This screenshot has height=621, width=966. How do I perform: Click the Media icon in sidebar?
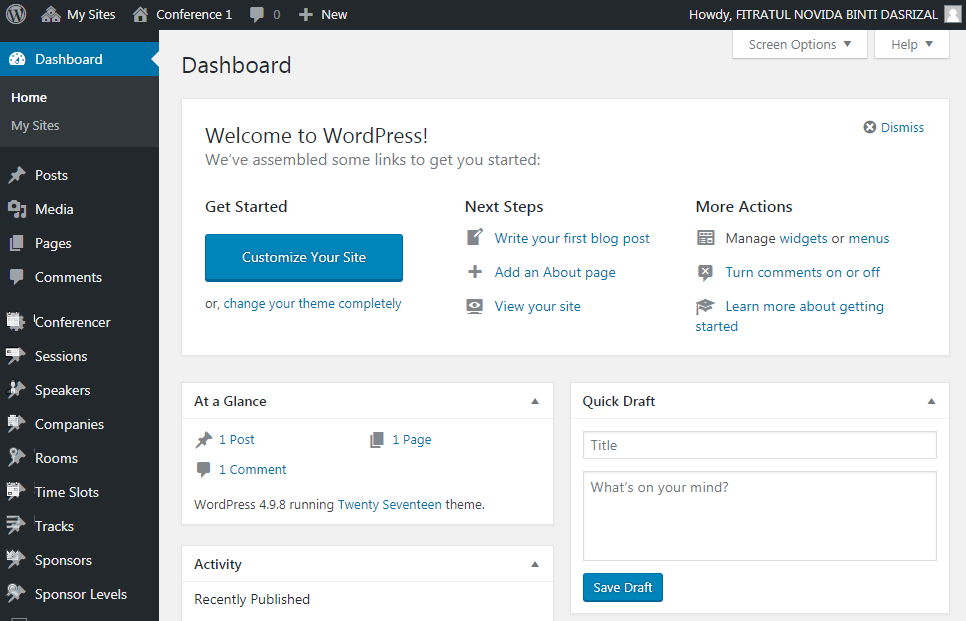[17, 209]
